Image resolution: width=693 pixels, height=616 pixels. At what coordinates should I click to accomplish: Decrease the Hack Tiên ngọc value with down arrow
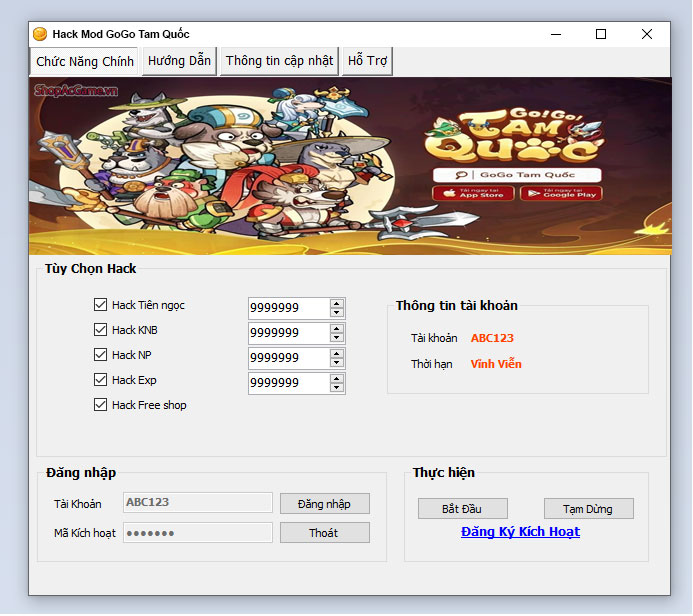tap(337, 313)
